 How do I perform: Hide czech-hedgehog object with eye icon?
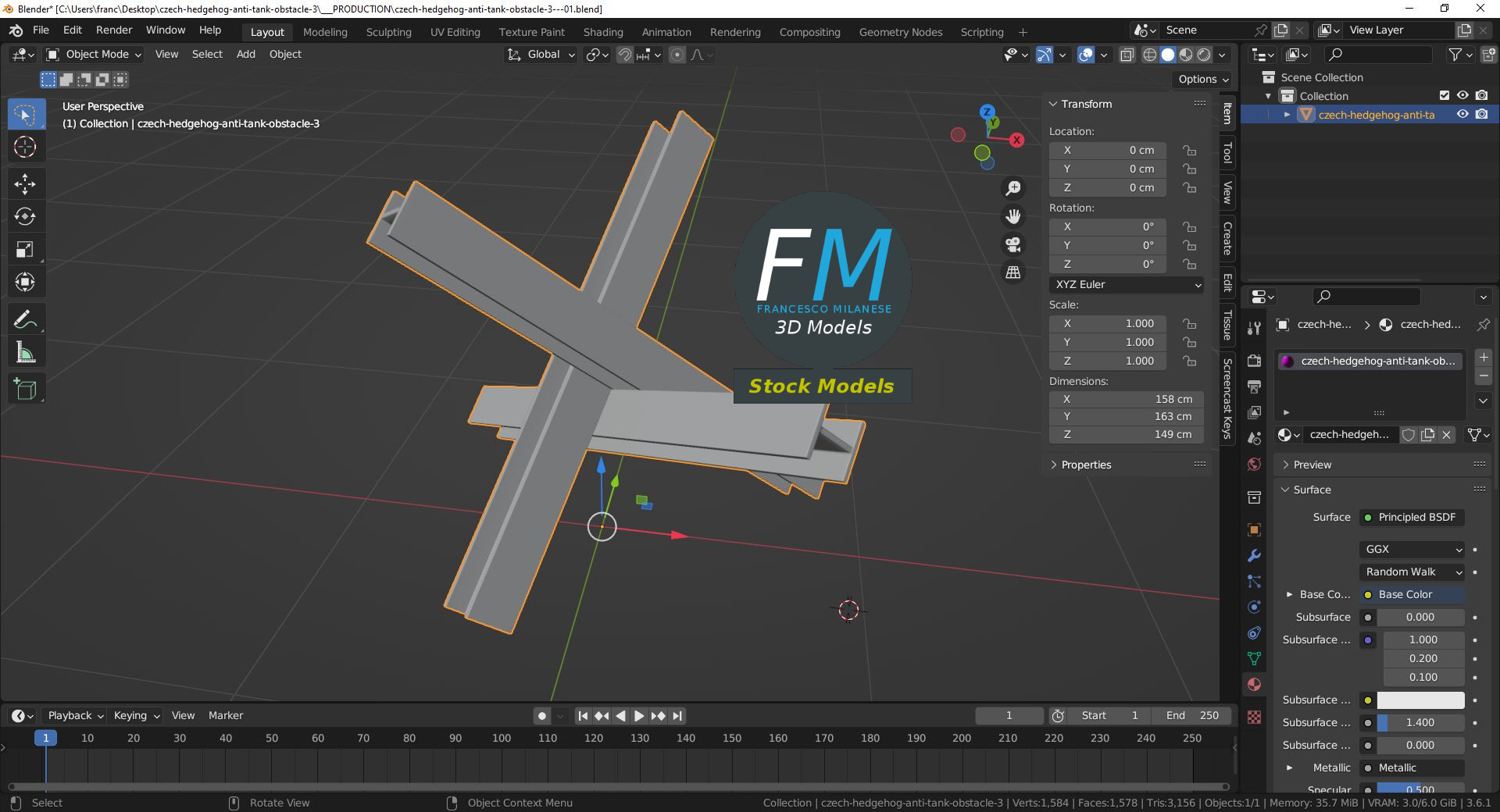pos(1462,114)
